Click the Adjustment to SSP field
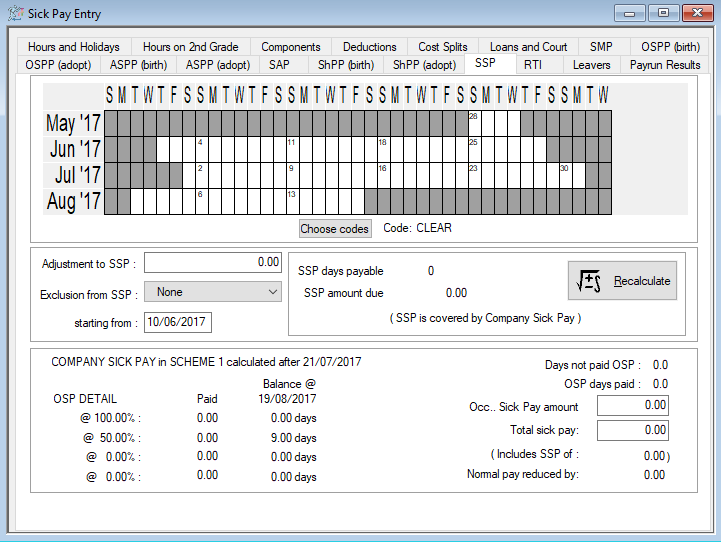721x542 pixels. pos(214,262)
